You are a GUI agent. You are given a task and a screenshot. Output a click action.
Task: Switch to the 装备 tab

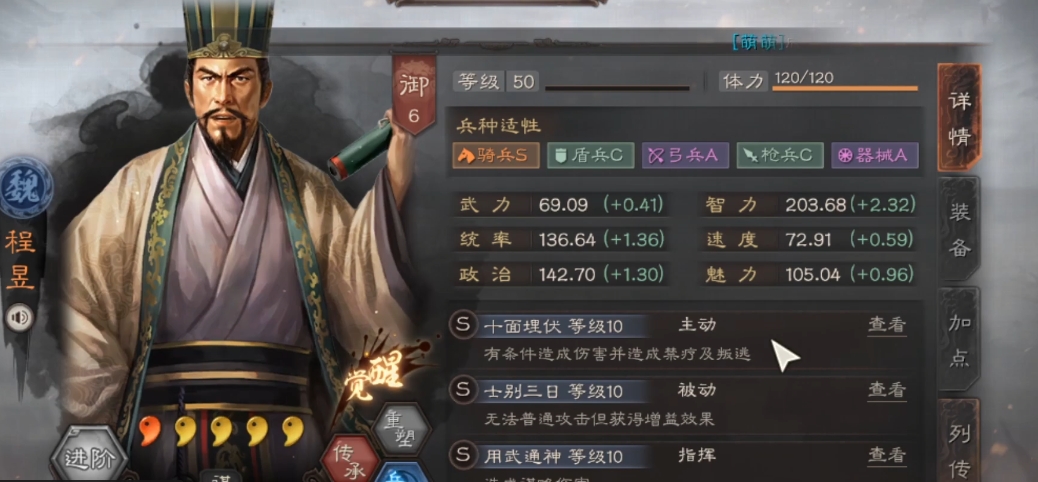point(960,229)
